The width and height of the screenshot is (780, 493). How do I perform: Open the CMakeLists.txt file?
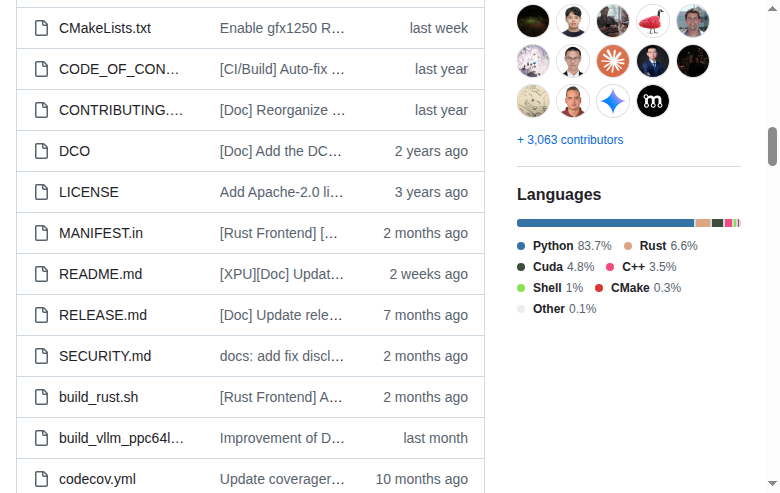(x=105, y=28)
